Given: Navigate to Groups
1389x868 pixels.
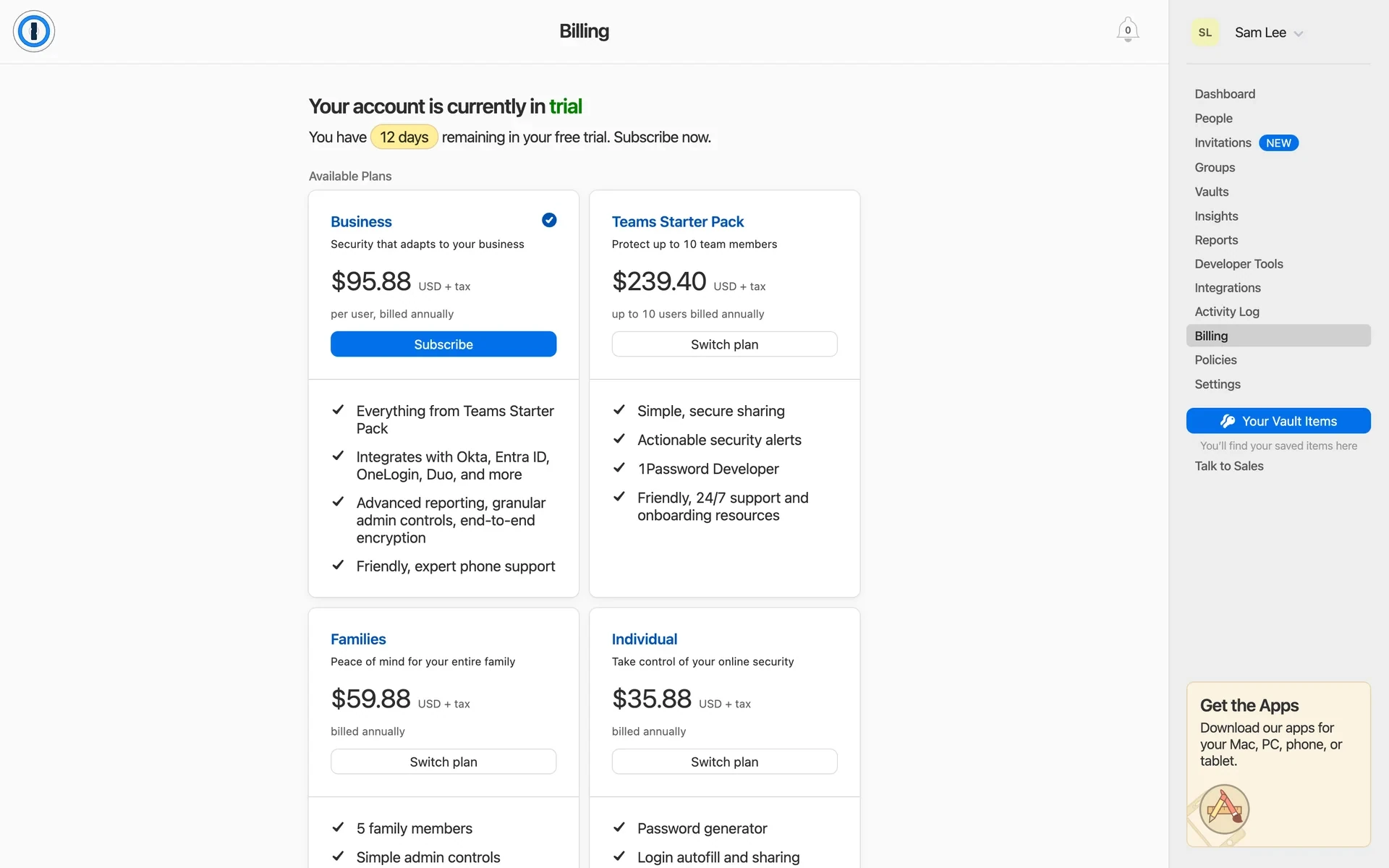Looking at the screenshot, I should point(1215,168).
